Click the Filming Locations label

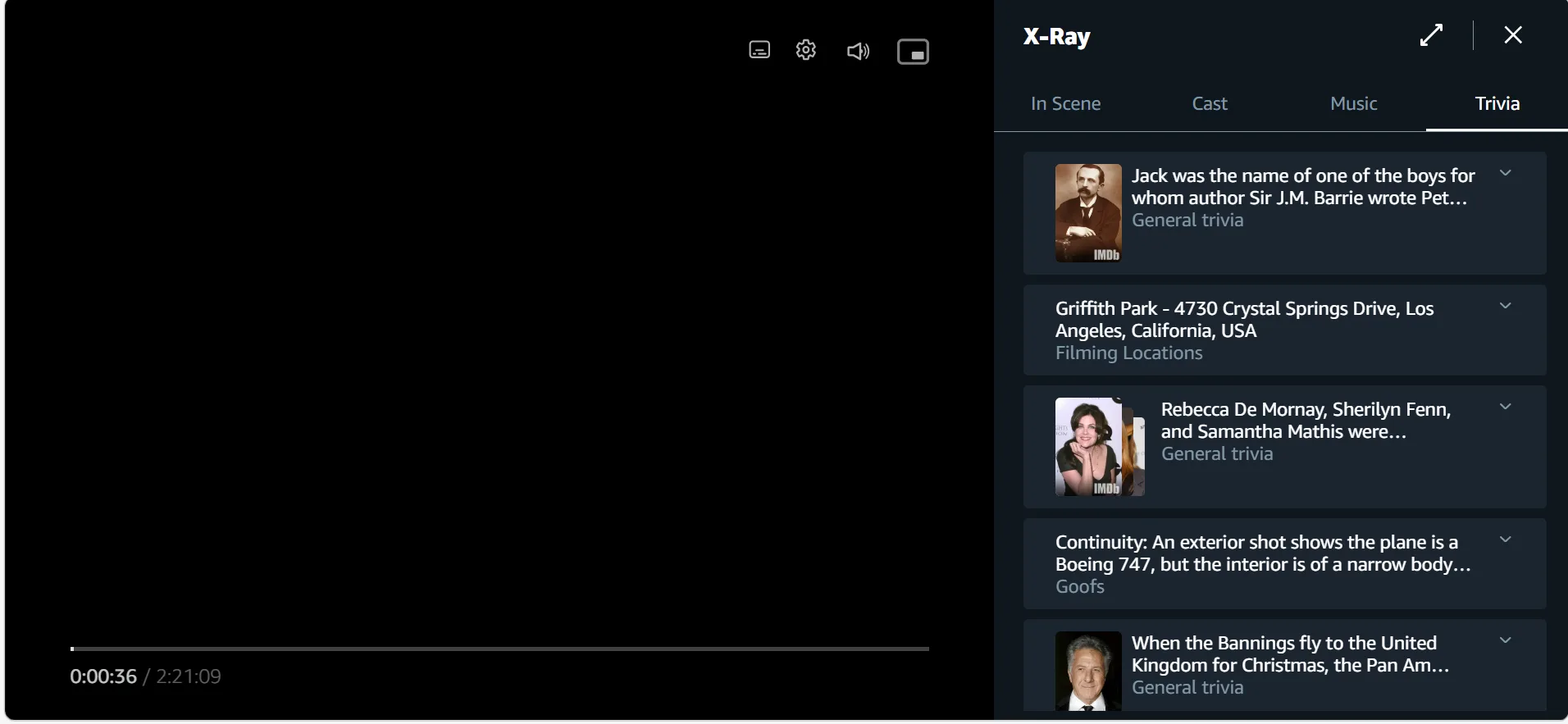point(1128,353)
